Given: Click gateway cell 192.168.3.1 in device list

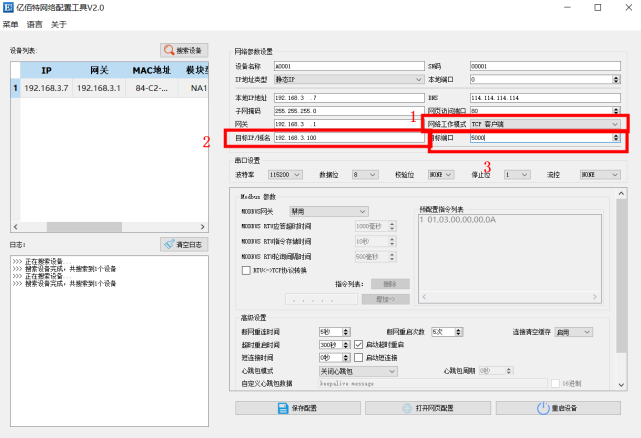Looking at the screenshot, I should click(99, 88).
